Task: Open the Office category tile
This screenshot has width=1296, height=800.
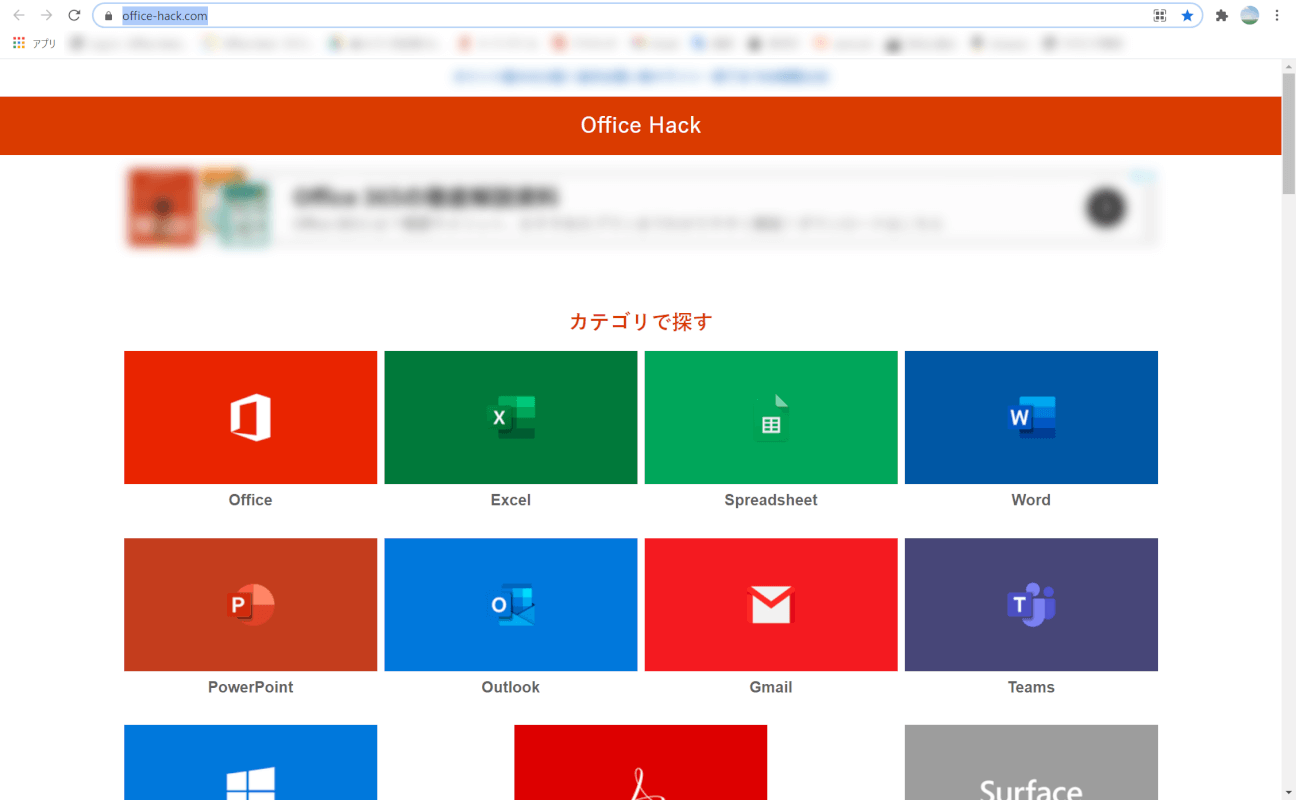Action: [250, 417]
